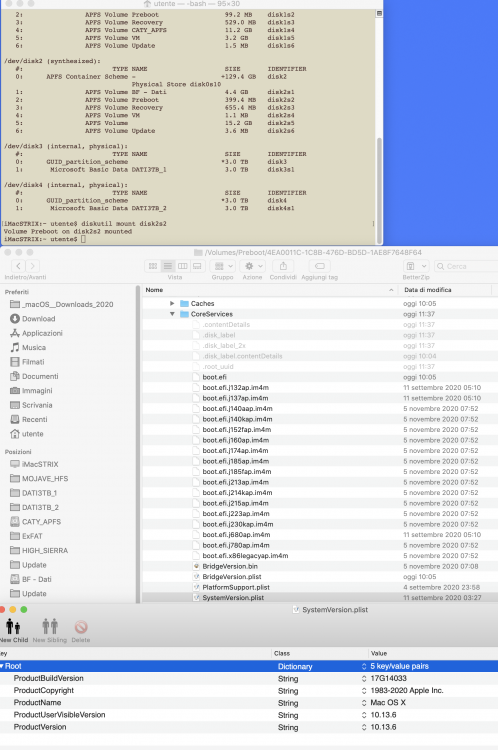Click the Cerca search field

pos(466,266)
